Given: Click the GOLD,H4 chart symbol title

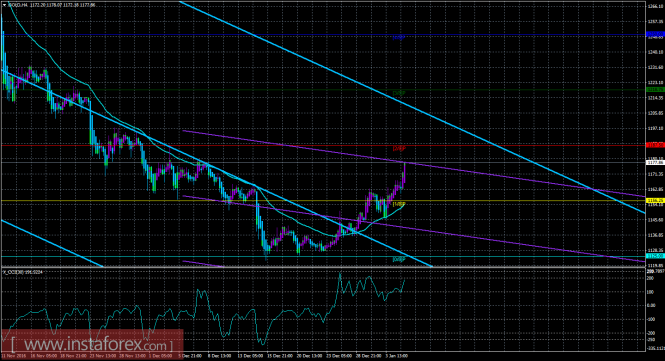Looking at the screenshot, I should (17, 5).
